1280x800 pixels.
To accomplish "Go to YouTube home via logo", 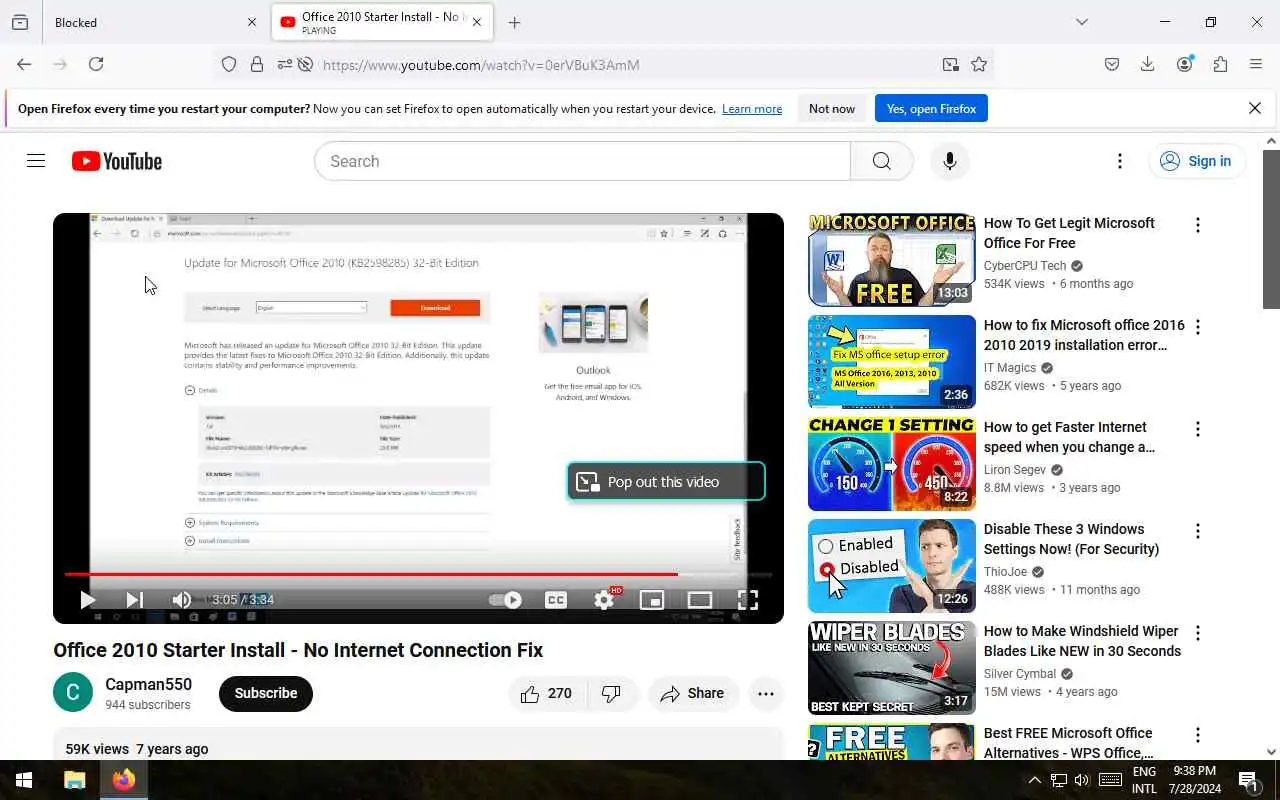I will click(x=117, y=161).
